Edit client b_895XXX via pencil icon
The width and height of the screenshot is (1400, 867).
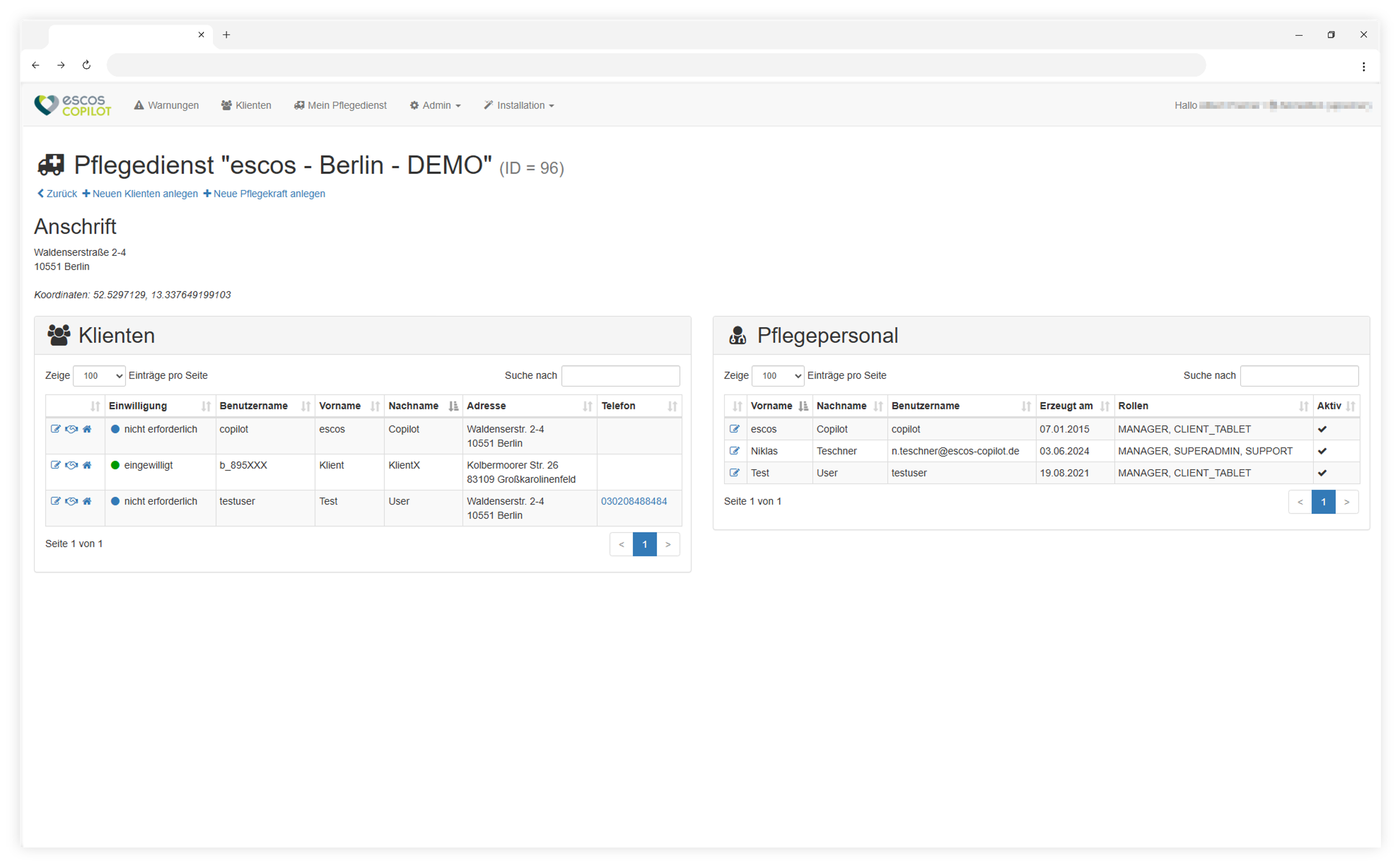click(x=55, y=465)
